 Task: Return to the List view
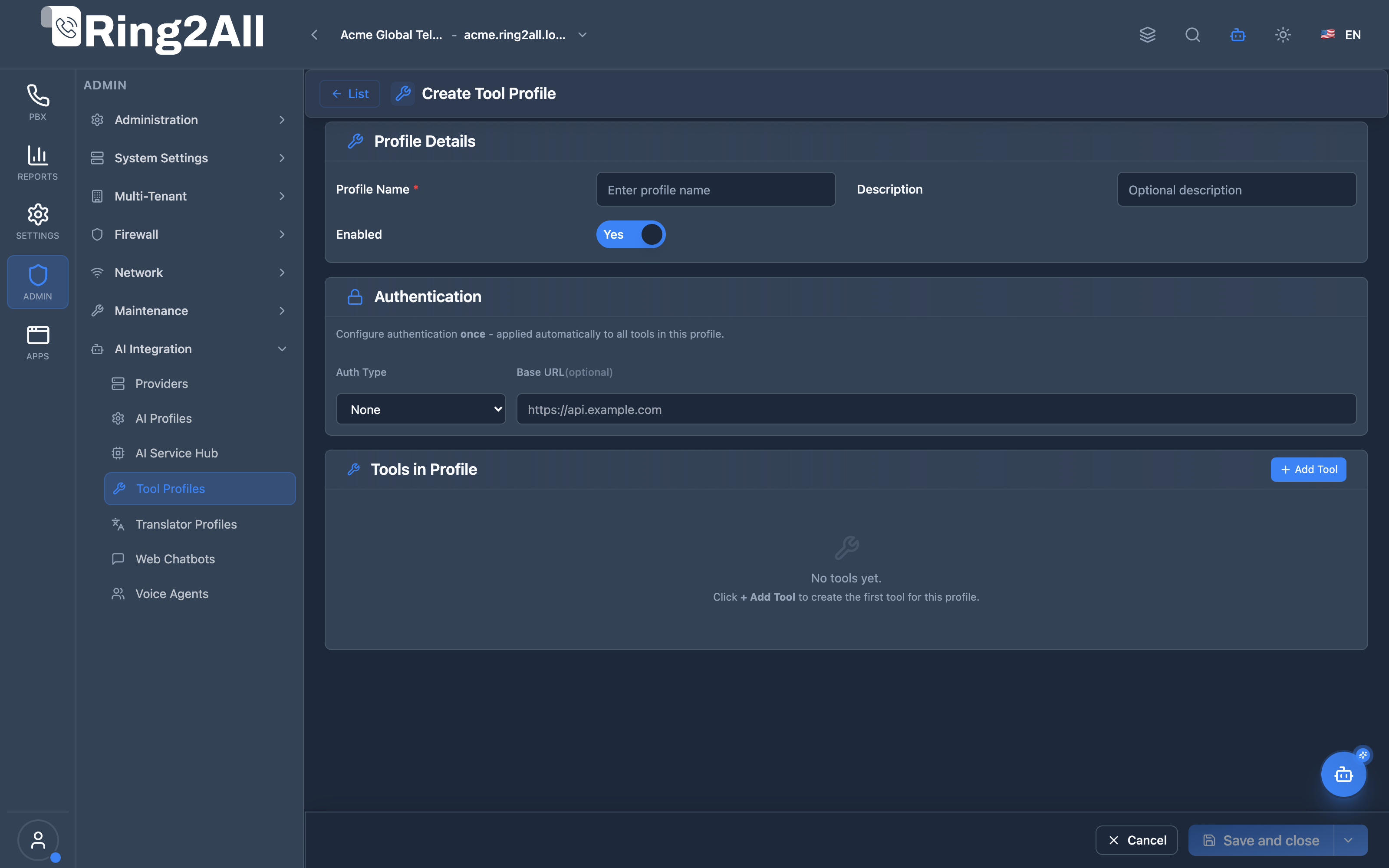[349, 94]
